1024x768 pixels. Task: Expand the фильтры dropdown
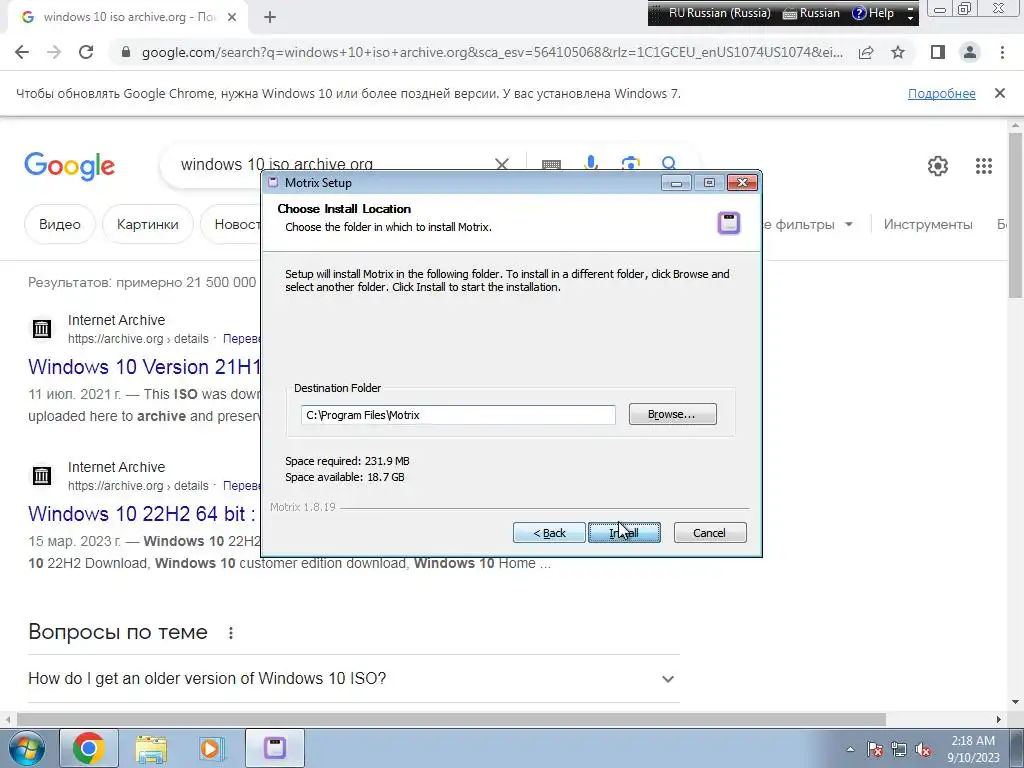tap(808, 224)
